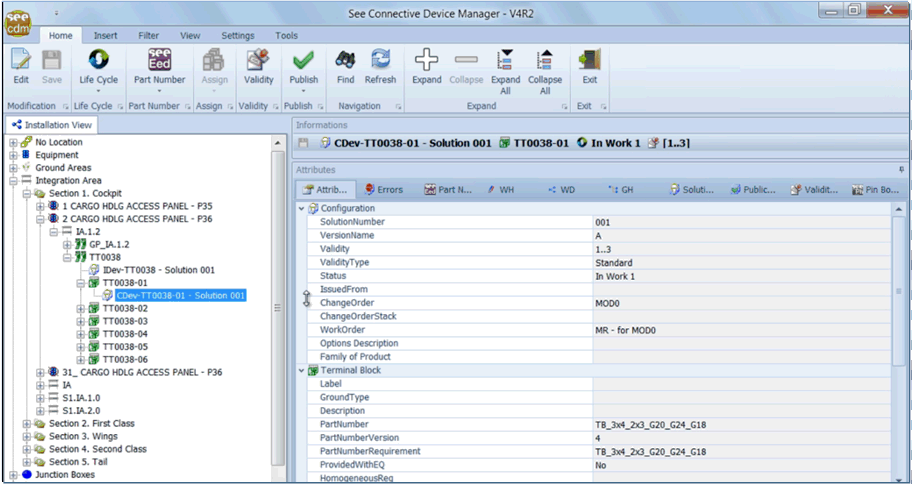Collapse the Configuration attribute group

(301, 208)
